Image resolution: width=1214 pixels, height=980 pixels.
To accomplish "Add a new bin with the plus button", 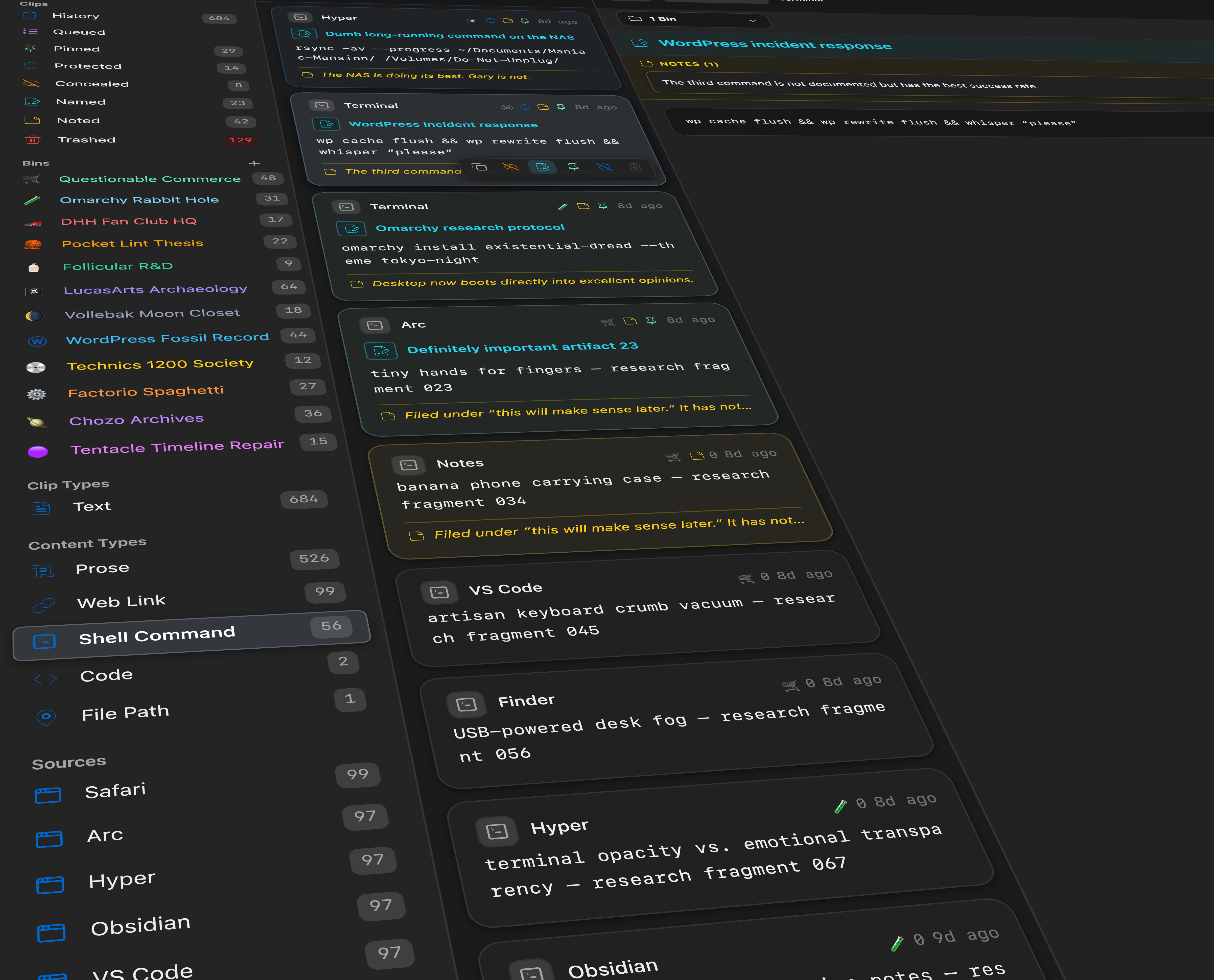I will pyautogui.click(x=254, y=163).
